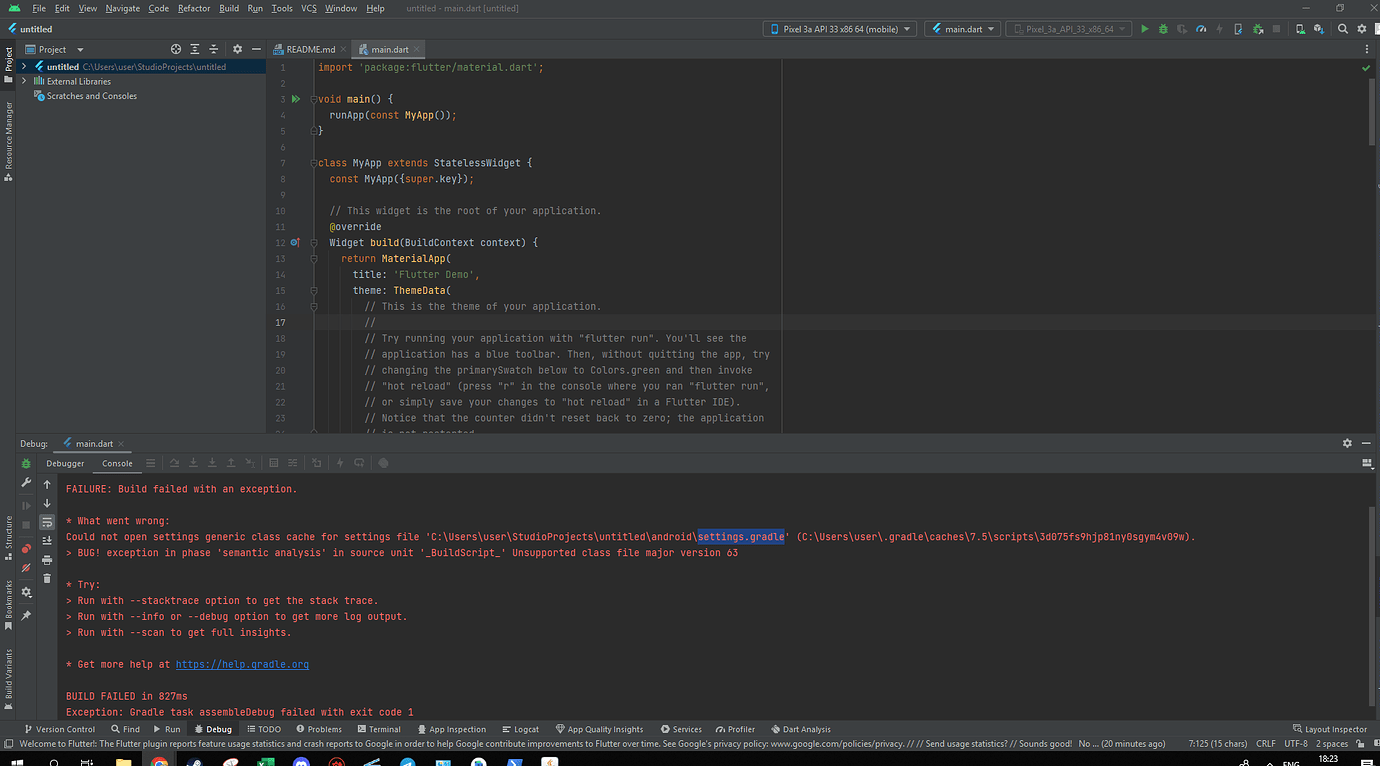Open the help.gradle.org link
The image size is (1380, 766).
pyautogui.click(x=242, y=665)
